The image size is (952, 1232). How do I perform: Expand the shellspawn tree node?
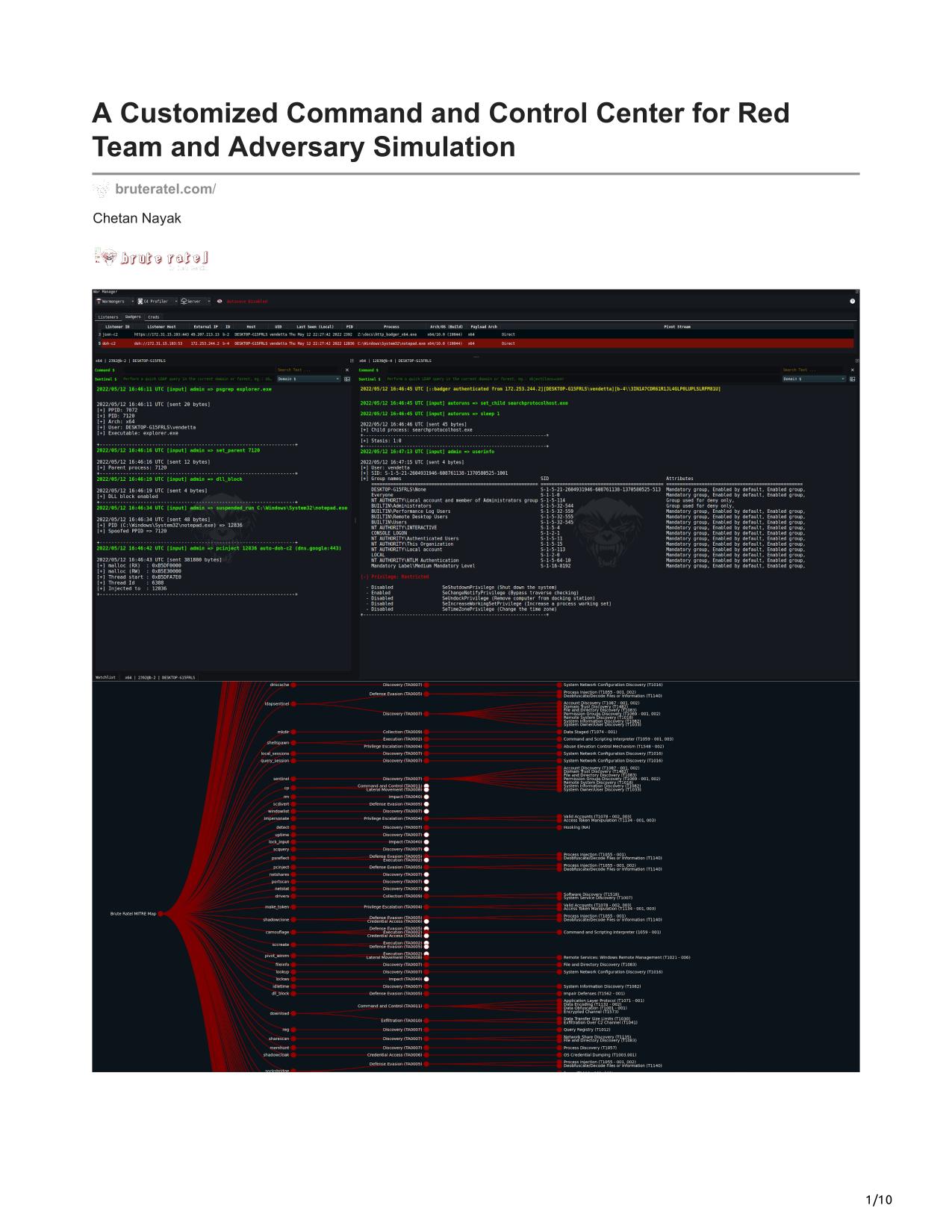(x=293, y=743)
